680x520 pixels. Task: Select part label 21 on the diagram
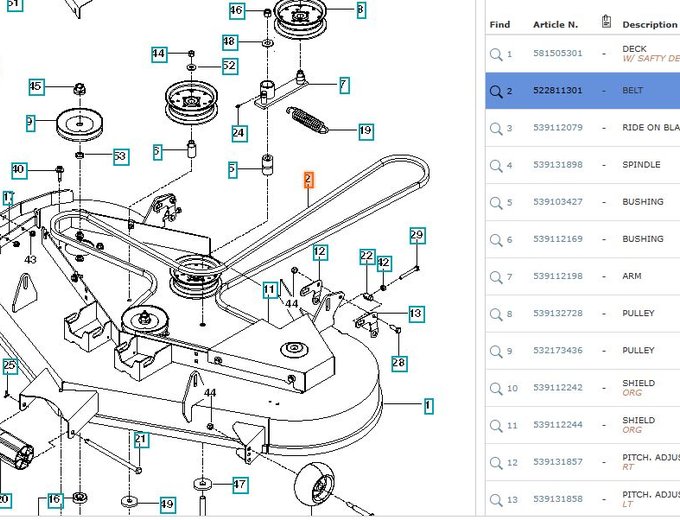141,440
